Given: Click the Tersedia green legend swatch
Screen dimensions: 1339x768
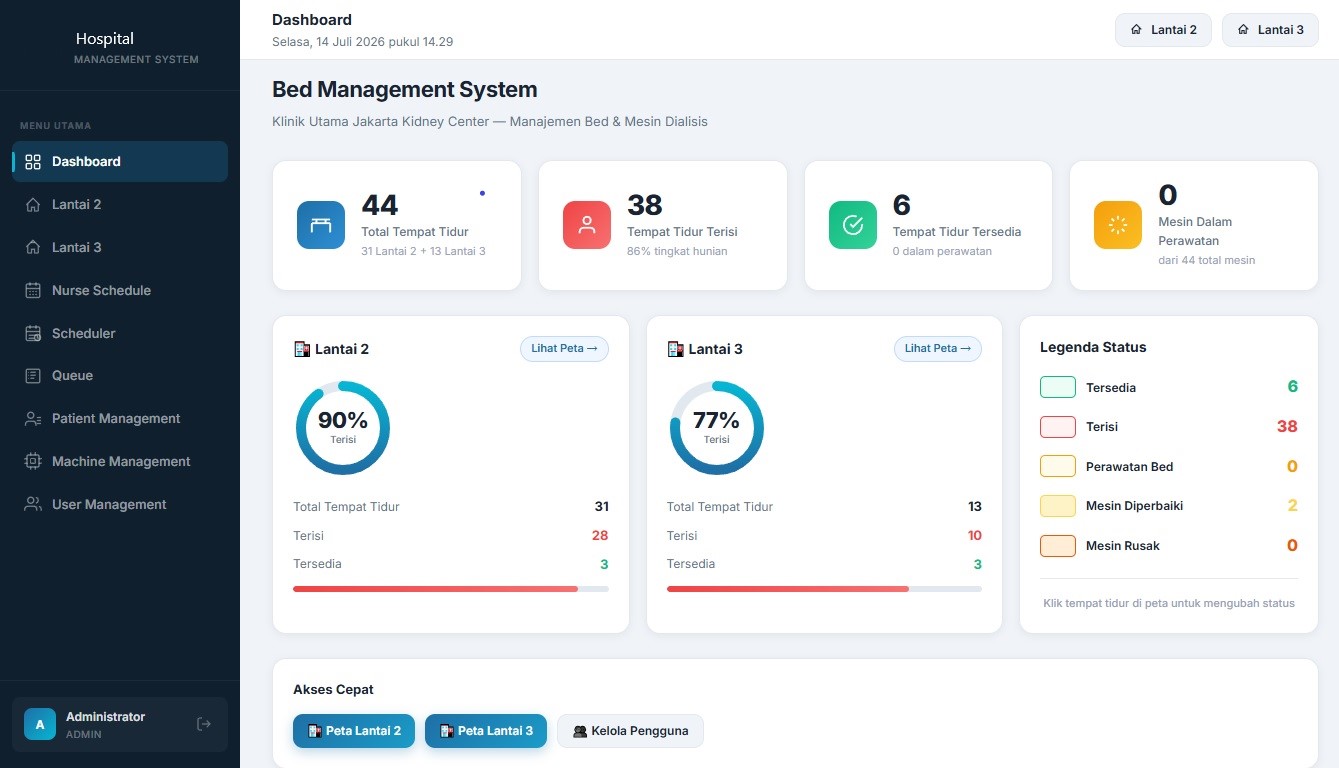Looking at the screenshot, I should pos(1058,387).
